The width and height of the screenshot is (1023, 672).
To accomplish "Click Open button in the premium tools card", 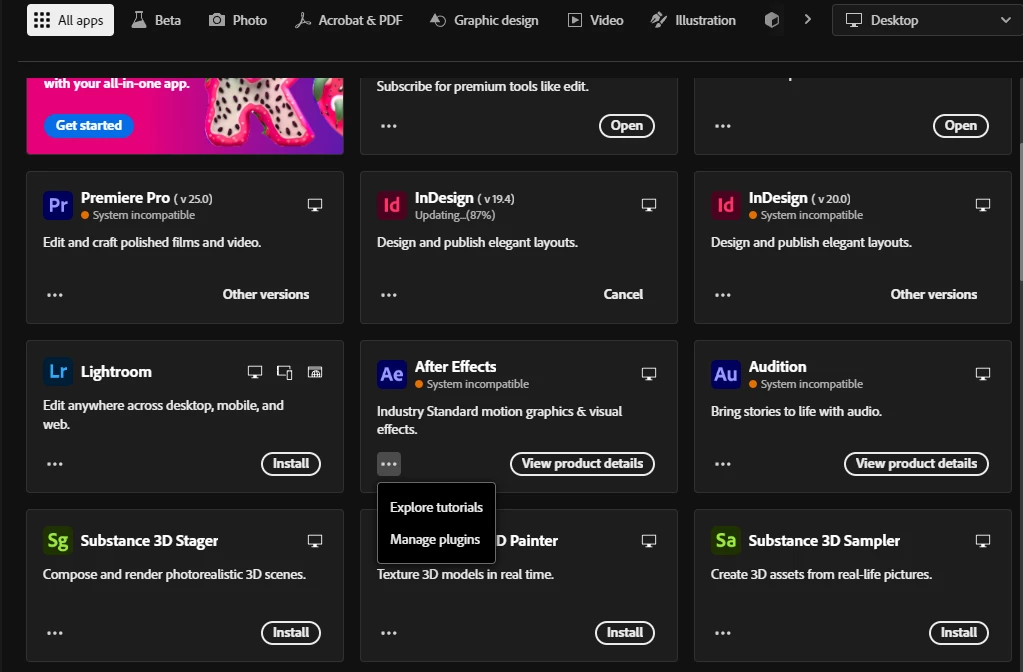I will coord(626,125).
